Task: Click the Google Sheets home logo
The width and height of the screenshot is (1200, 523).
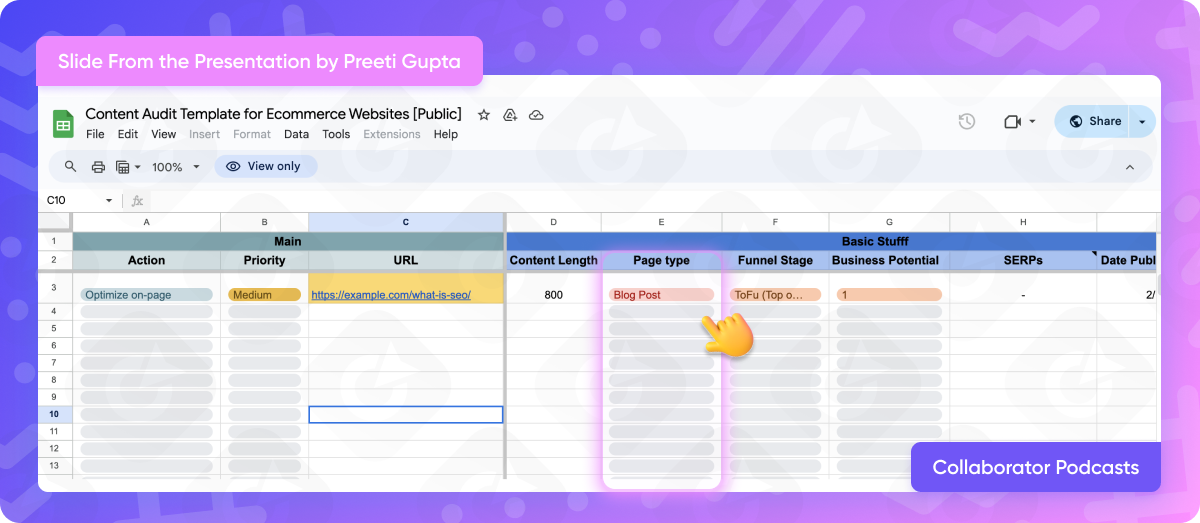Action: (x=63, y=124)
